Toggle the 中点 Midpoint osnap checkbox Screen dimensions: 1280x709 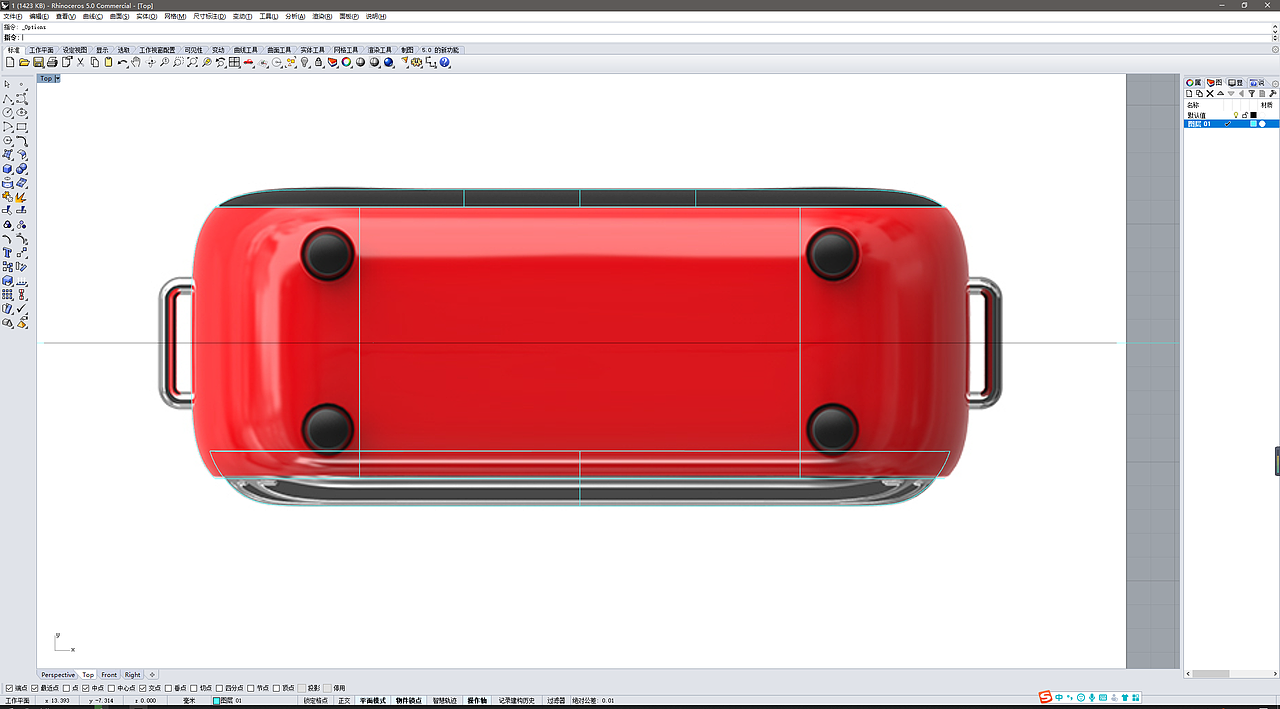coord(86,688)
